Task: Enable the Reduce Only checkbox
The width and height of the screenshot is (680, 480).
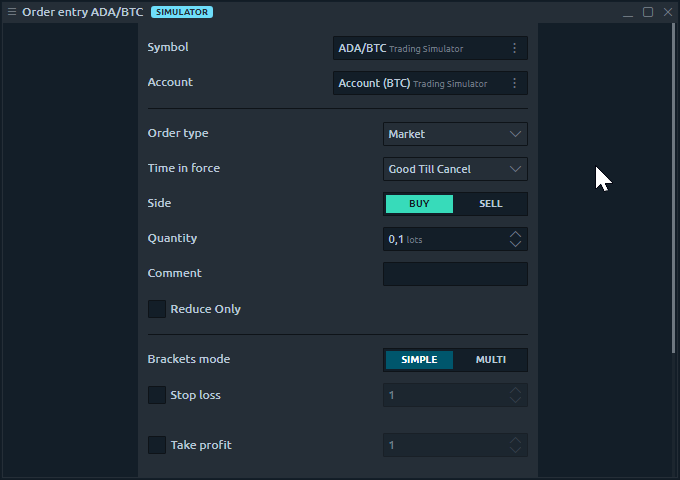Action: tap(157, 309)
